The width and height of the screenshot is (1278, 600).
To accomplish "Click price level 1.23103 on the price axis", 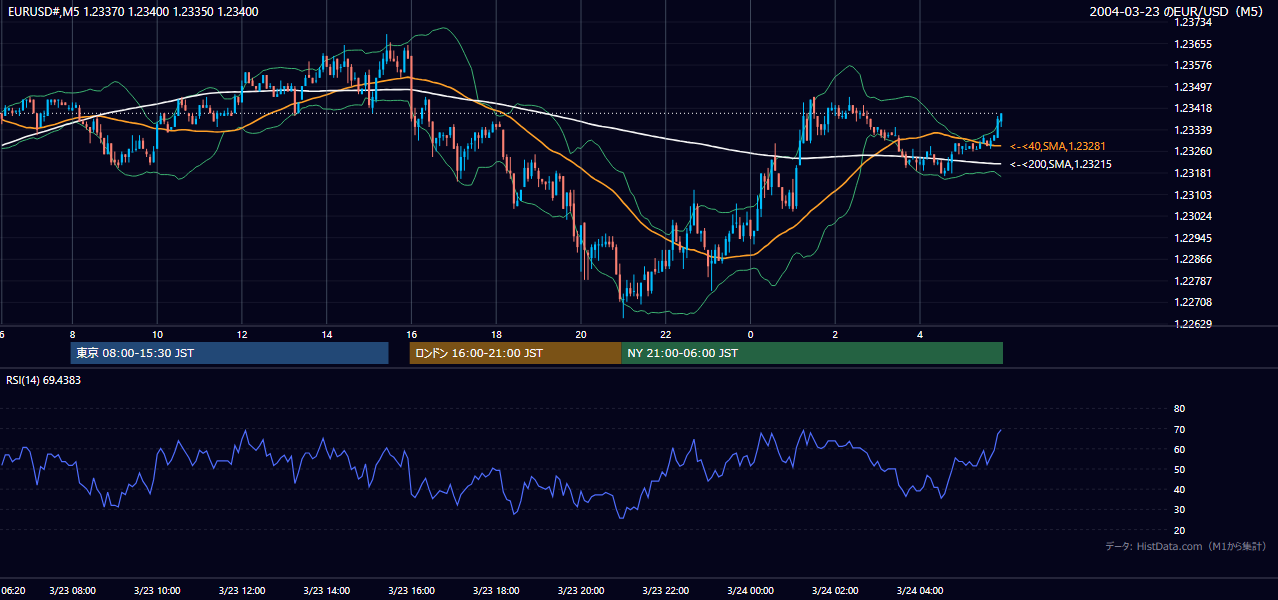I will click(1192, 195).
